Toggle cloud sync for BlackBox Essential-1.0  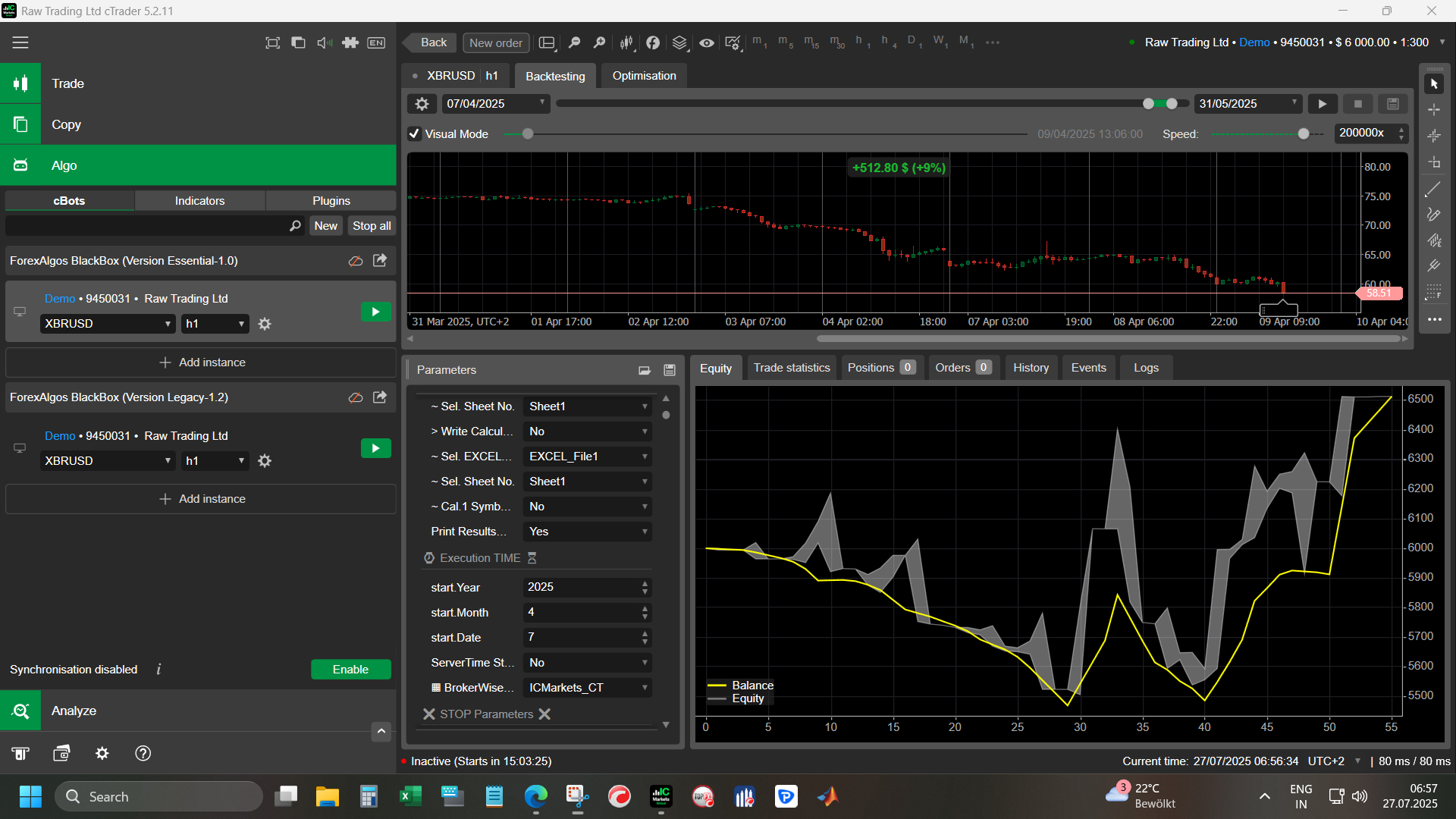(355, 261)
